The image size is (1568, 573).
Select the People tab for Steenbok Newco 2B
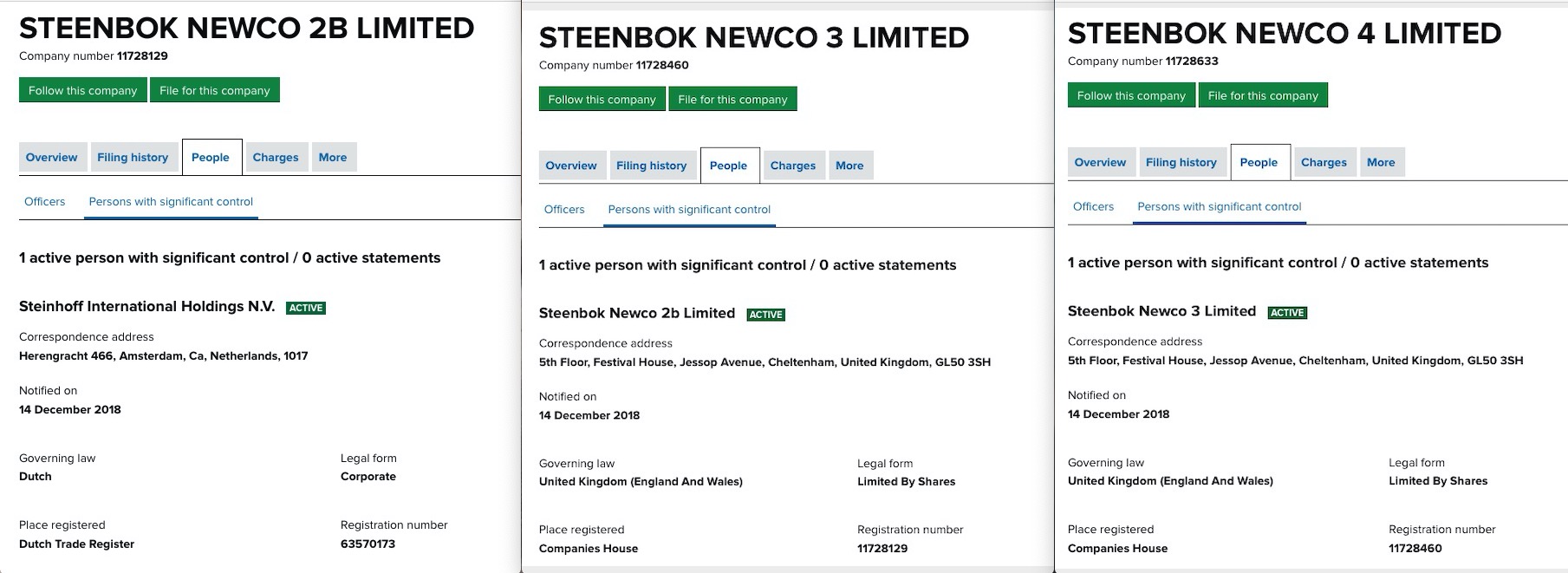(211, 157)
